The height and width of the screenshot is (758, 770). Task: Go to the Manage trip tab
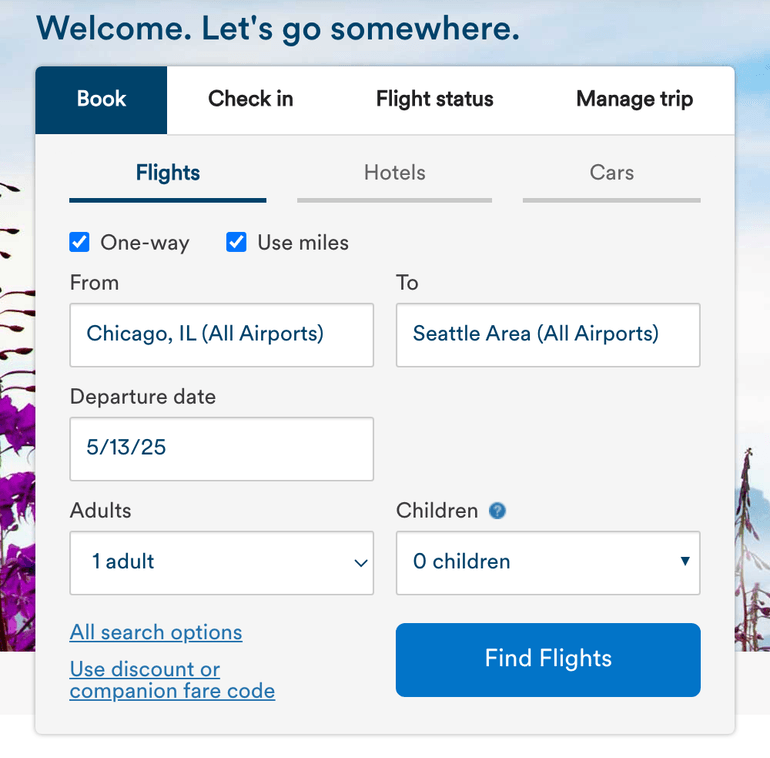click(x=634, y=99)
